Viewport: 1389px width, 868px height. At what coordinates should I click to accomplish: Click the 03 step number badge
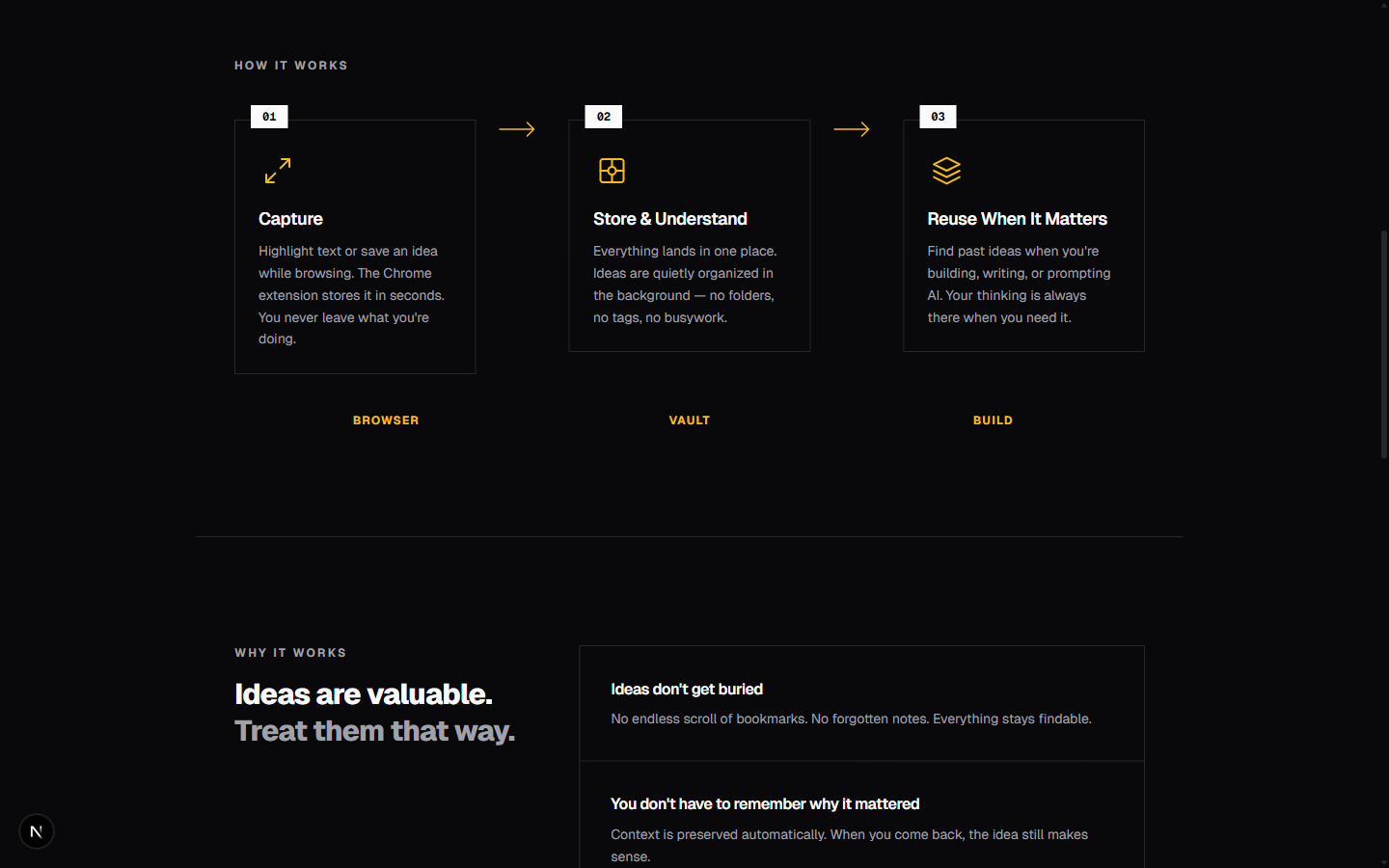(938, 116)
